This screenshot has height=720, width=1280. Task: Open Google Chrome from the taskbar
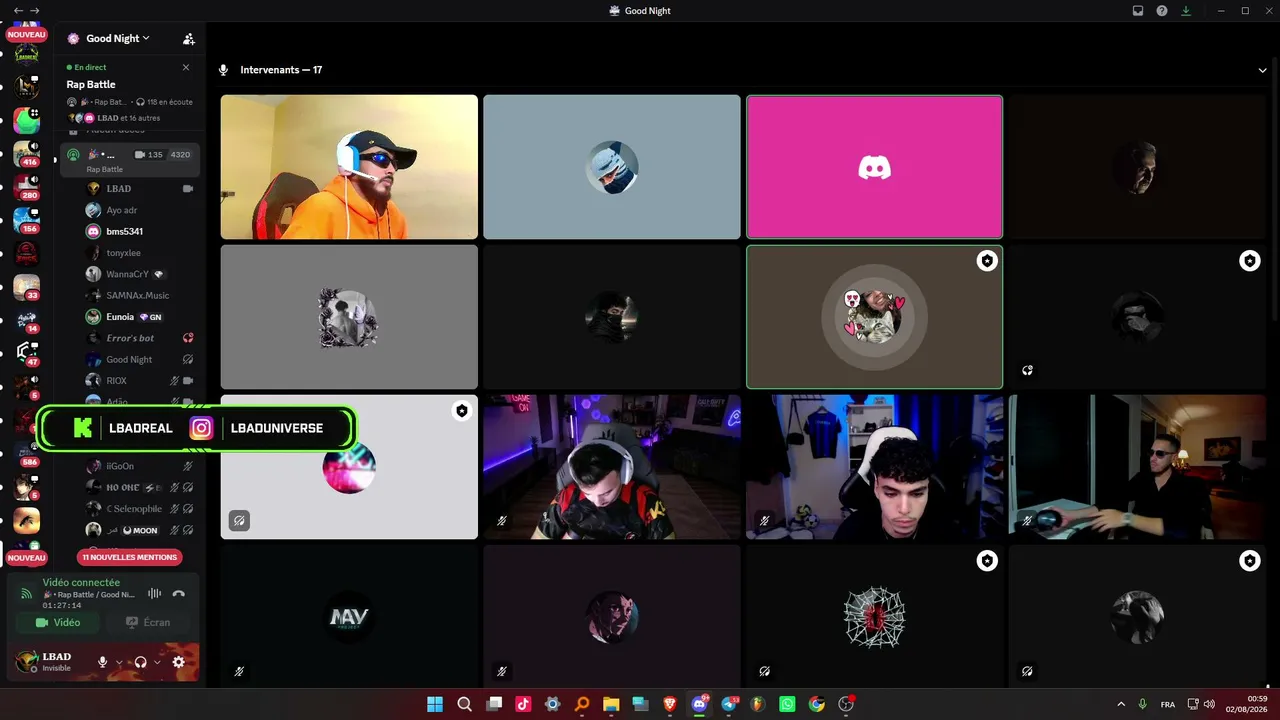point(817,704)
